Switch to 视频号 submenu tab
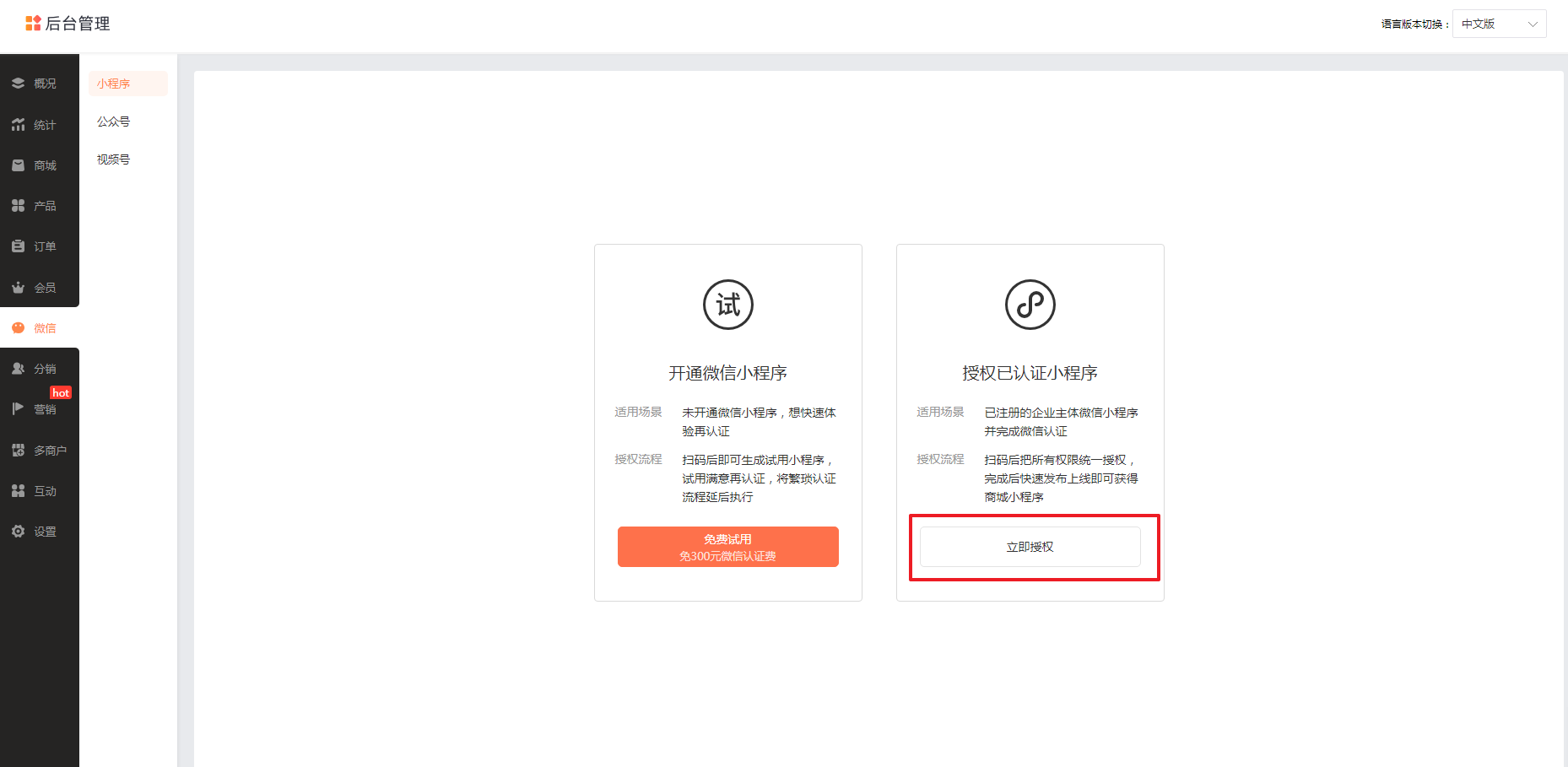 pyautogui.click(x=128, y=159)
